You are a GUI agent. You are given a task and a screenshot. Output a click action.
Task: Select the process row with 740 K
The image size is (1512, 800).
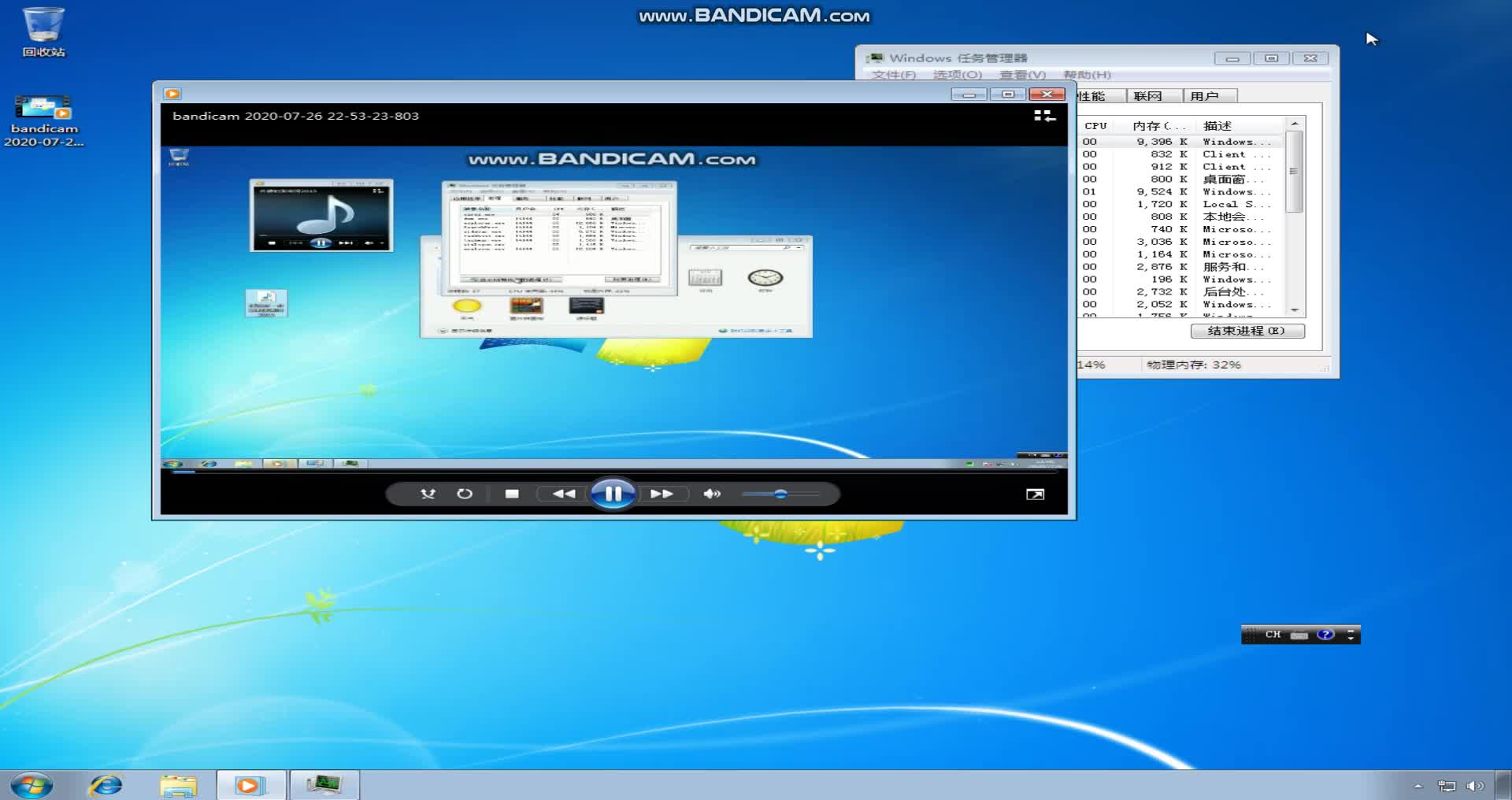coord(1181,229)
